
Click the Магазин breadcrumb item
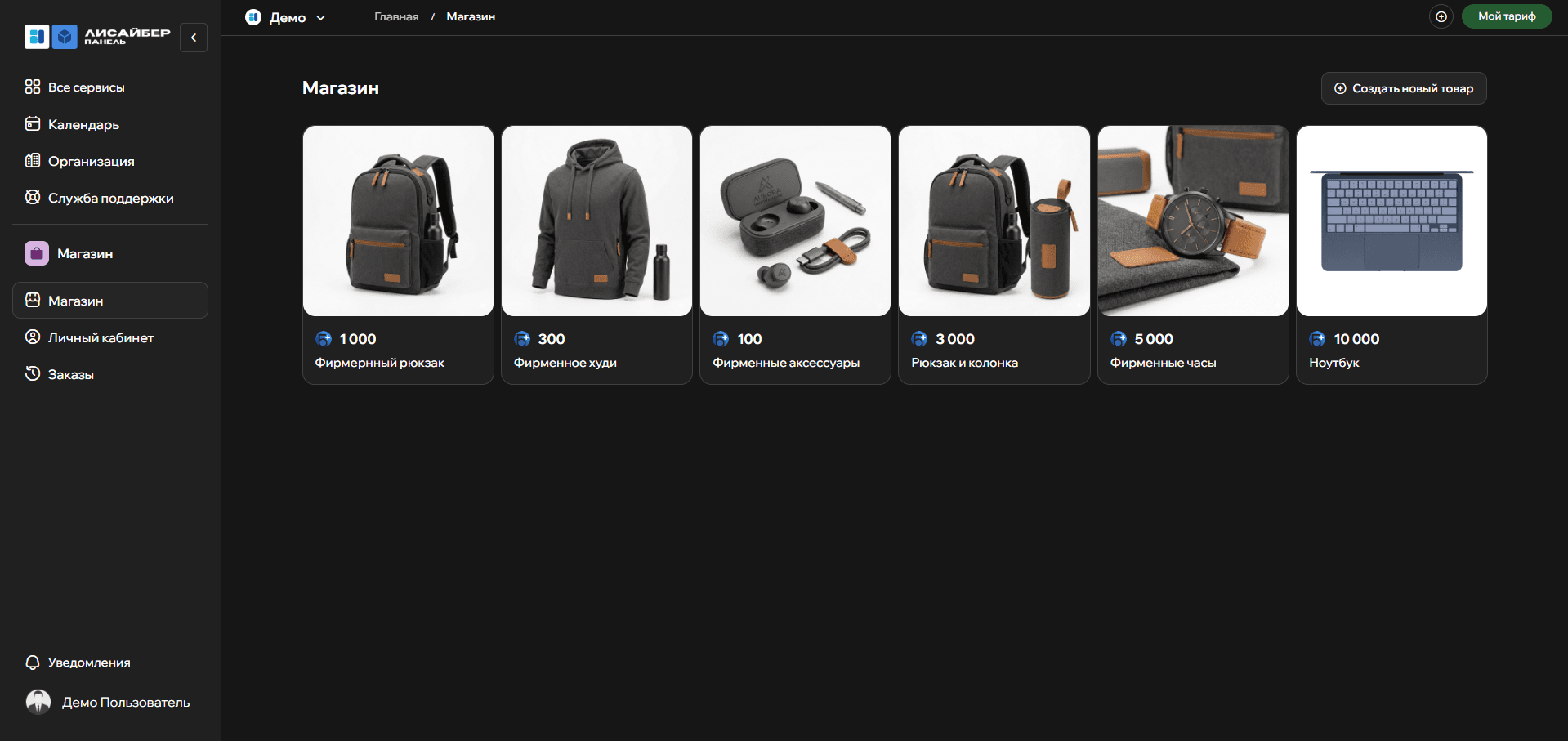[x=471, y=16]
